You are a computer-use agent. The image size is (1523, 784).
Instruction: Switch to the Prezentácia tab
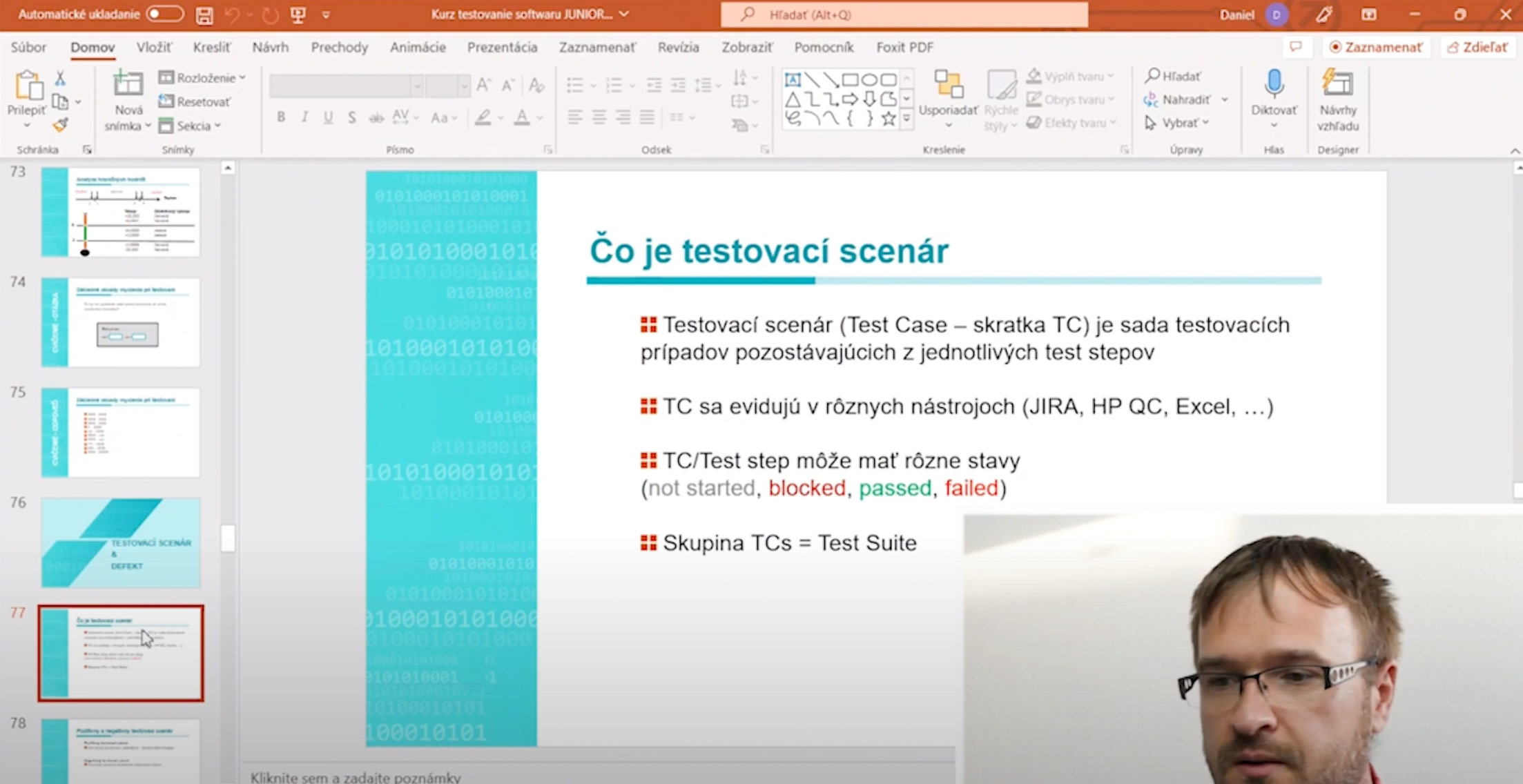[x=502, y=47]
